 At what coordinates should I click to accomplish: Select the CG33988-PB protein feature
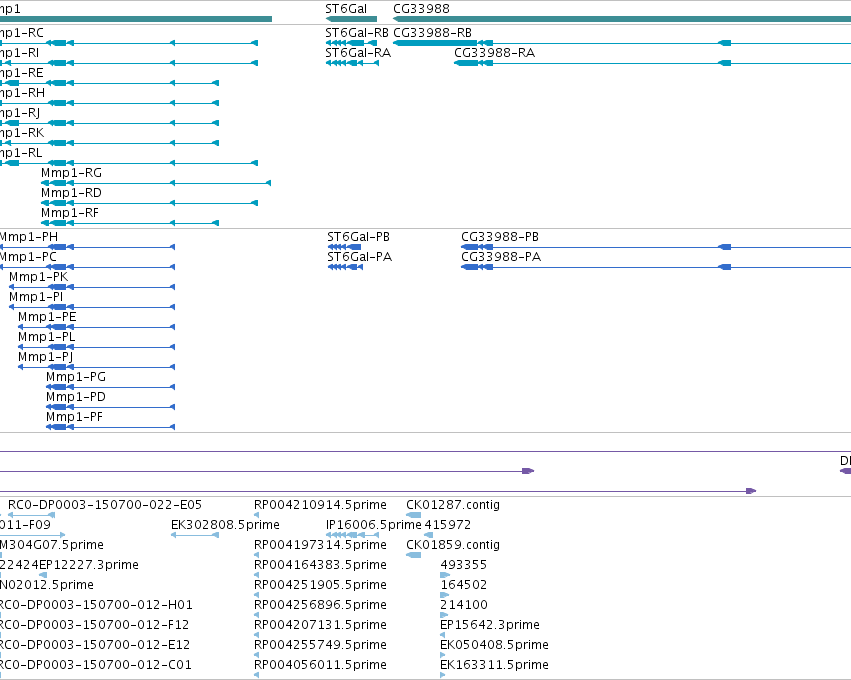coord(656,247)
